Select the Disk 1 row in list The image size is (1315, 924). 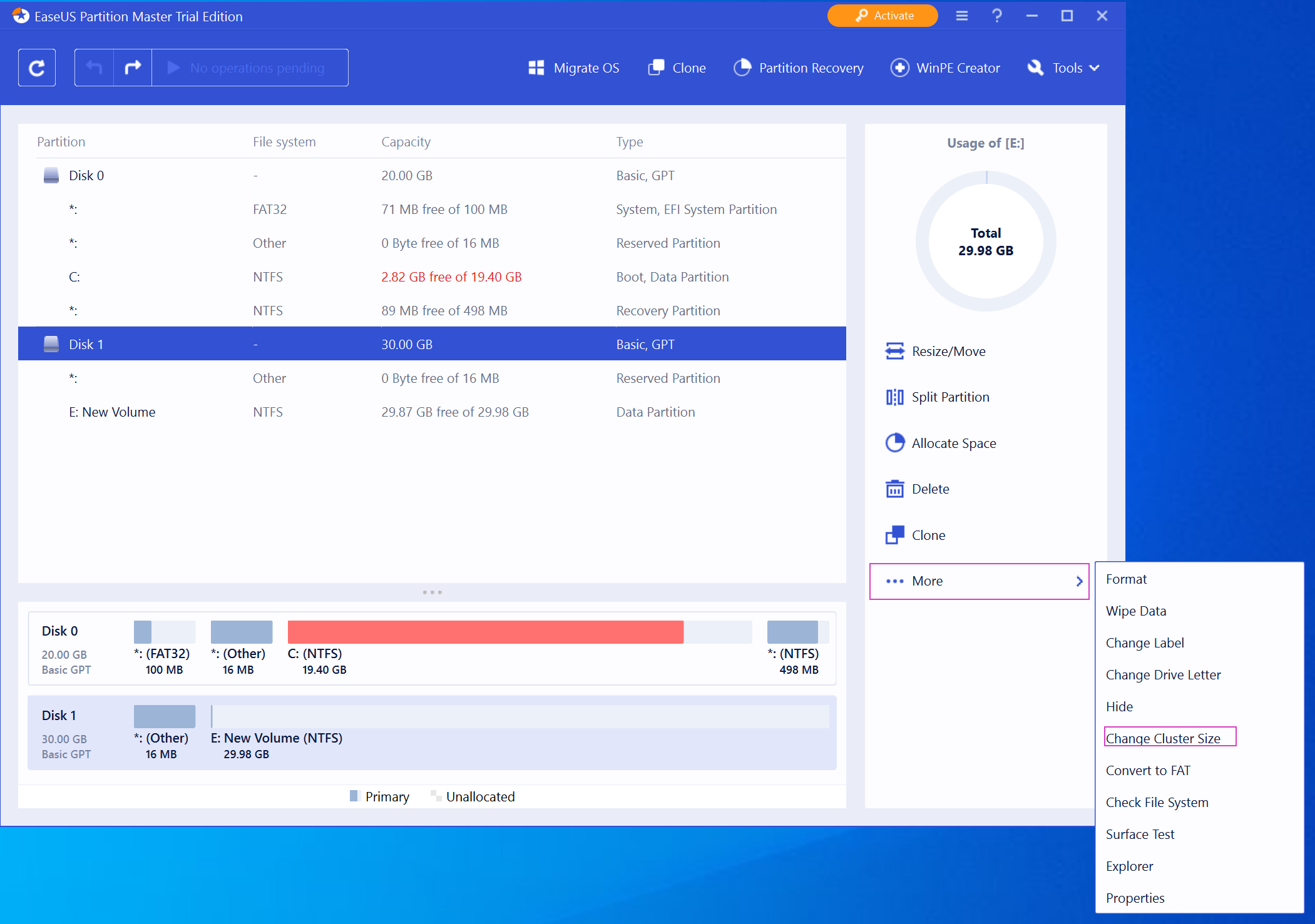click(432, 344)
